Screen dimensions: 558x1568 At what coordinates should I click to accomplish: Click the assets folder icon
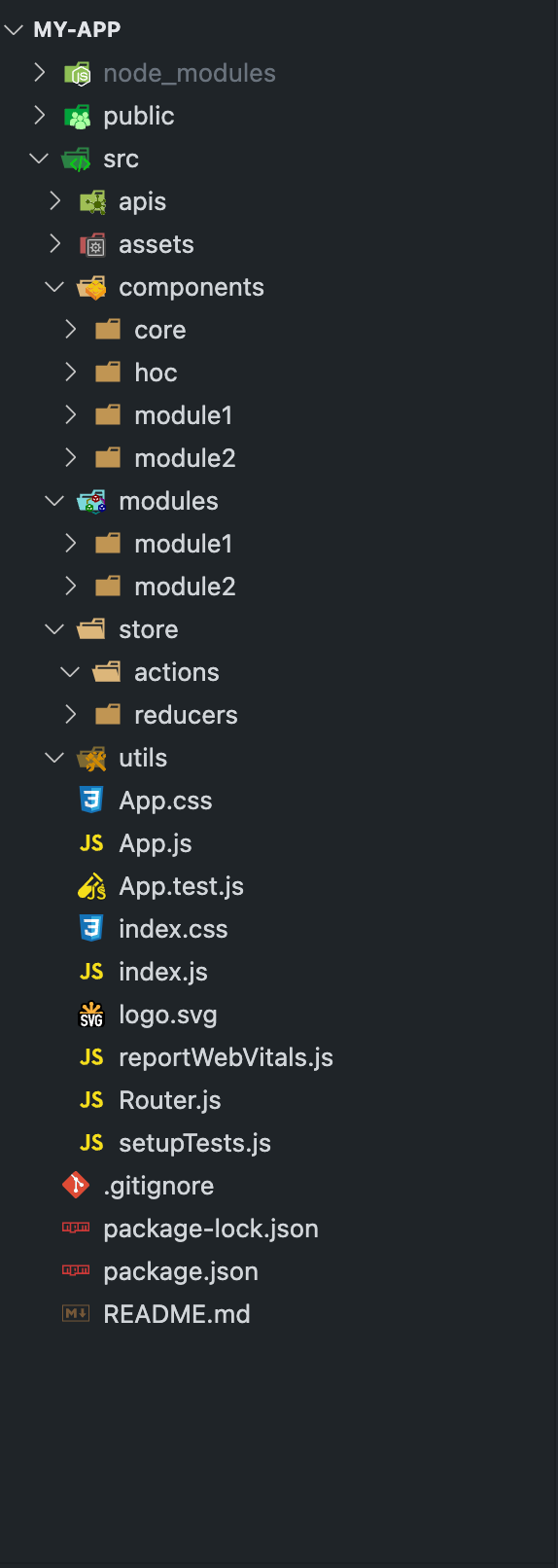coord(92,245)
